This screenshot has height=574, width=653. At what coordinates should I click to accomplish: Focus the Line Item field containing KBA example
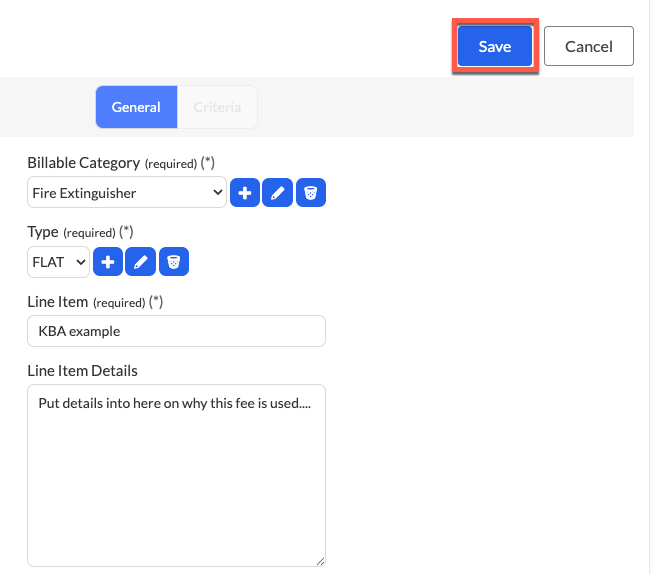point(177,331)
